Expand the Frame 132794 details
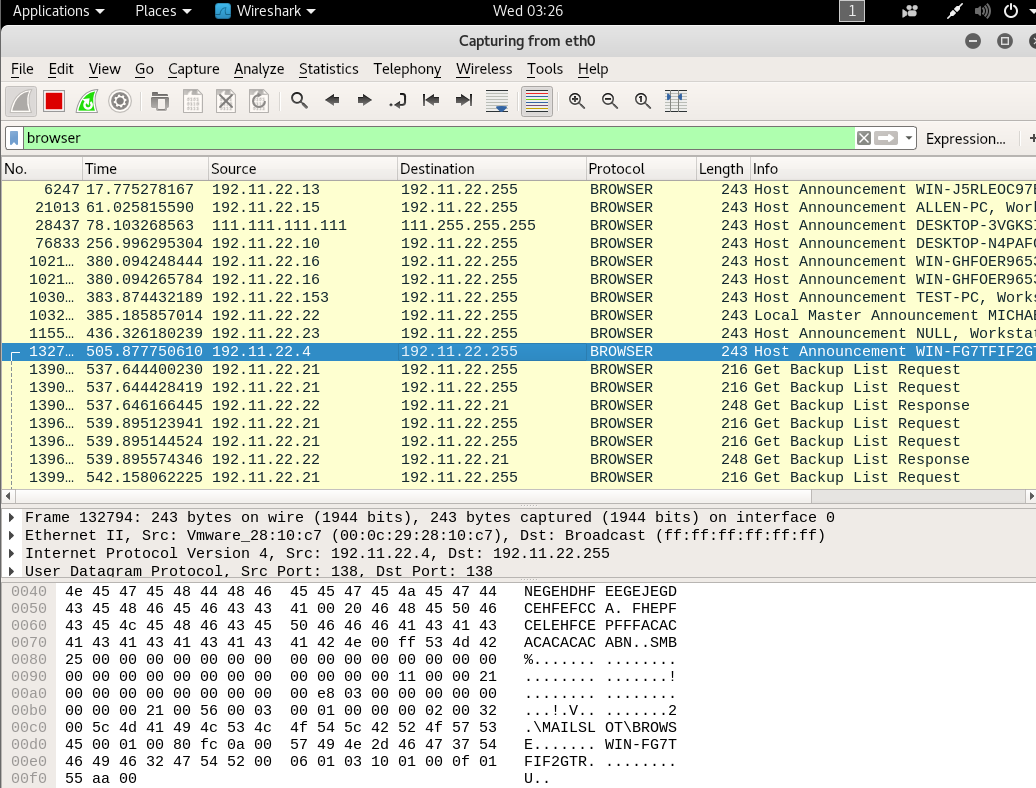This screenshot has width=1036, height=788. (12, 518)
